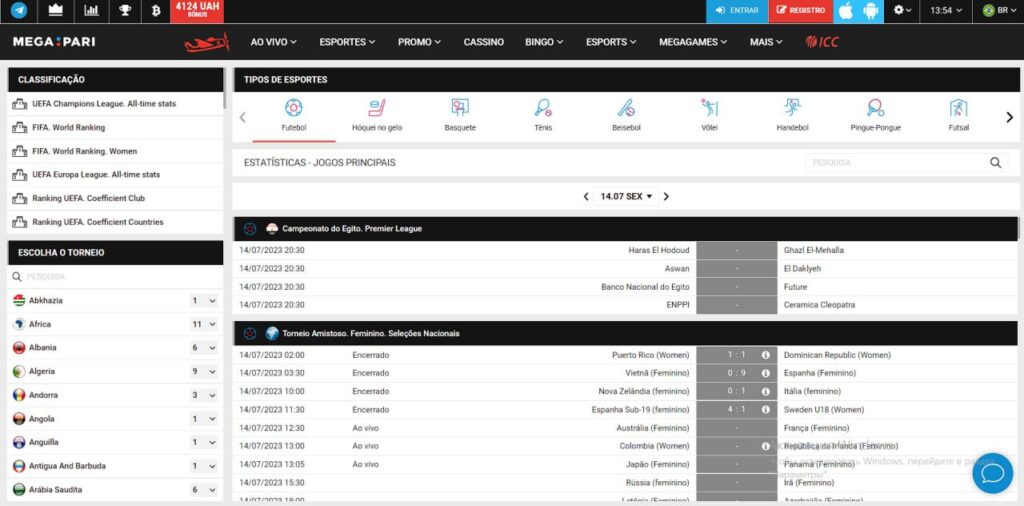Open the live chat bubble
The width and height of the screenshot is (1024, 506).
pyautogui.click(x=992, y=472)
